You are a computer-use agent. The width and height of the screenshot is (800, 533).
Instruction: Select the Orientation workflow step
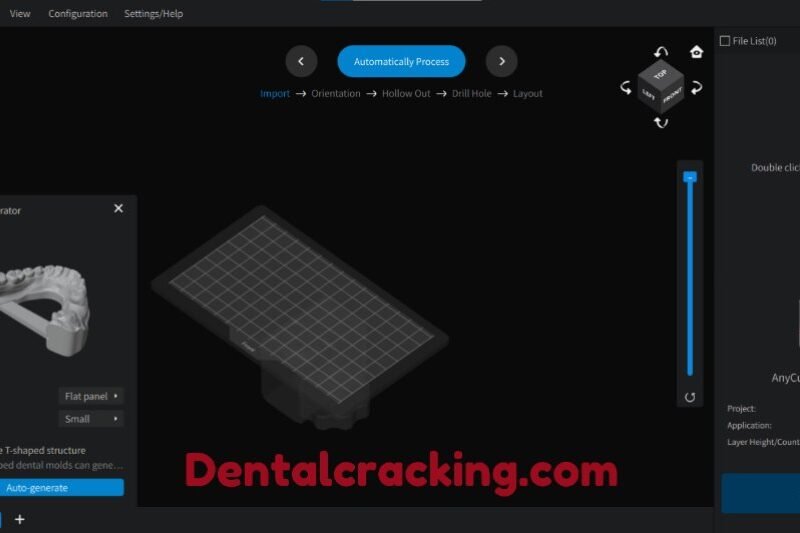(336, 94)
